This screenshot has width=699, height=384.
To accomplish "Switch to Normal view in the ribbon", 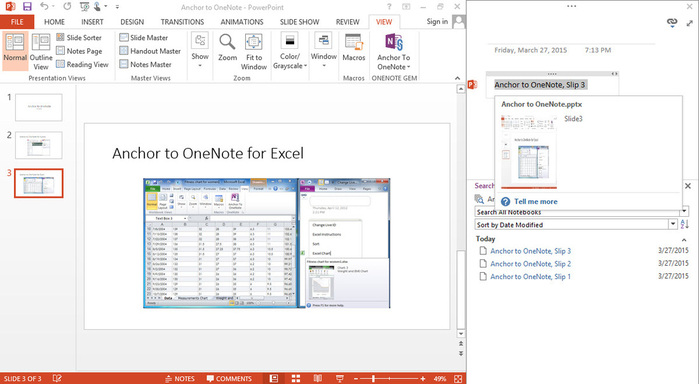I will tap(15, 51).
